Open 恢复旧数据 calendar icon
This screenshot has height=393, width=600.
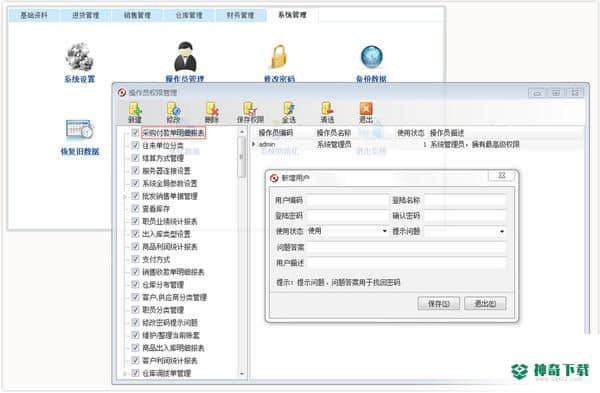(80, 129)
